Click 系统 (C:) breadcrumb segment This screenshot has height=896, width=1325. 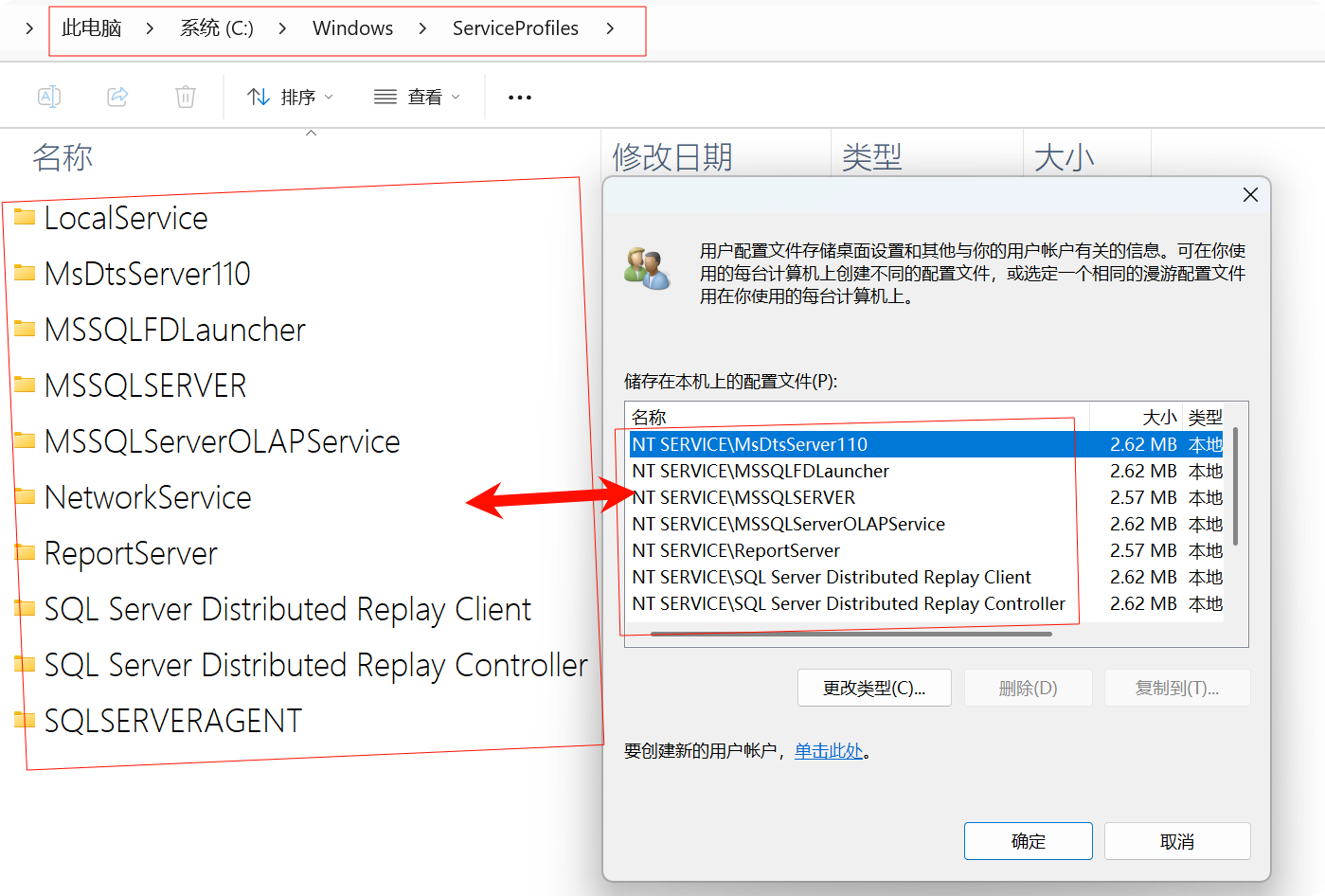pyautogui.click(x=217, y=28)
